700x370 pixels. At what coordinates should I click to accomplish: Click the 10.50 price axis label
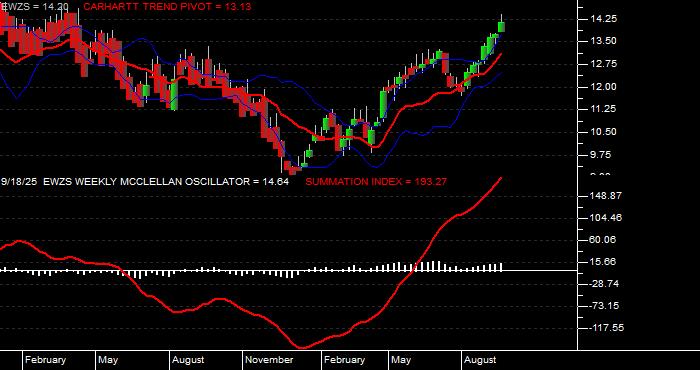click(603, 132)
